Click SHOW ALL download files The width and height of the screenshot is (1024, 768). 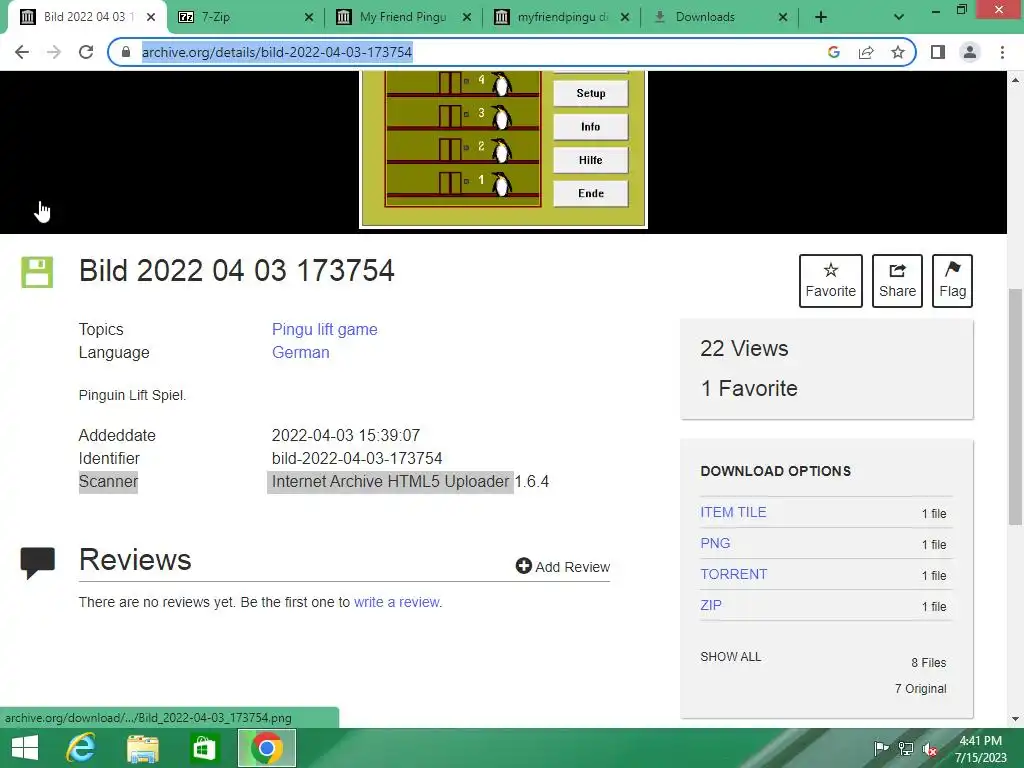730,657
